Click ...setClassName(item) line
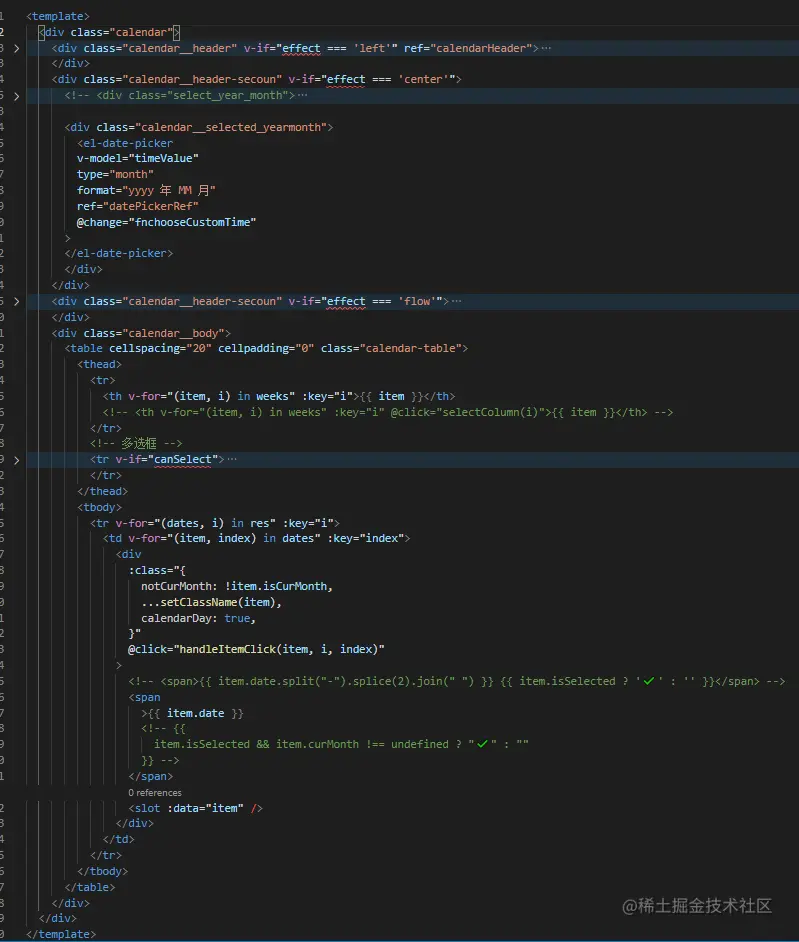The width and height of the screenshot is (799, 942). coord(211,602)
